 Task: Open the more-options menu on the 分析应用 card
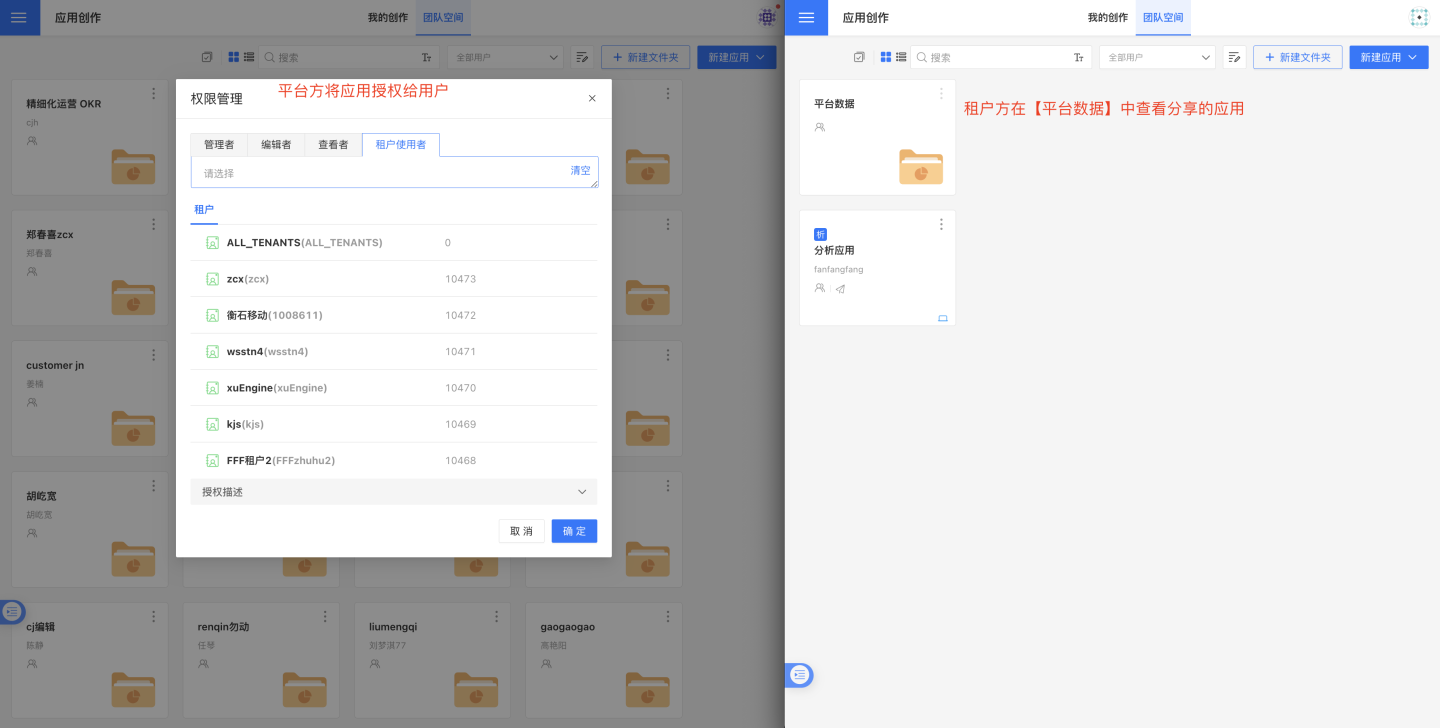pyautogui.click(x=941, y=225)
